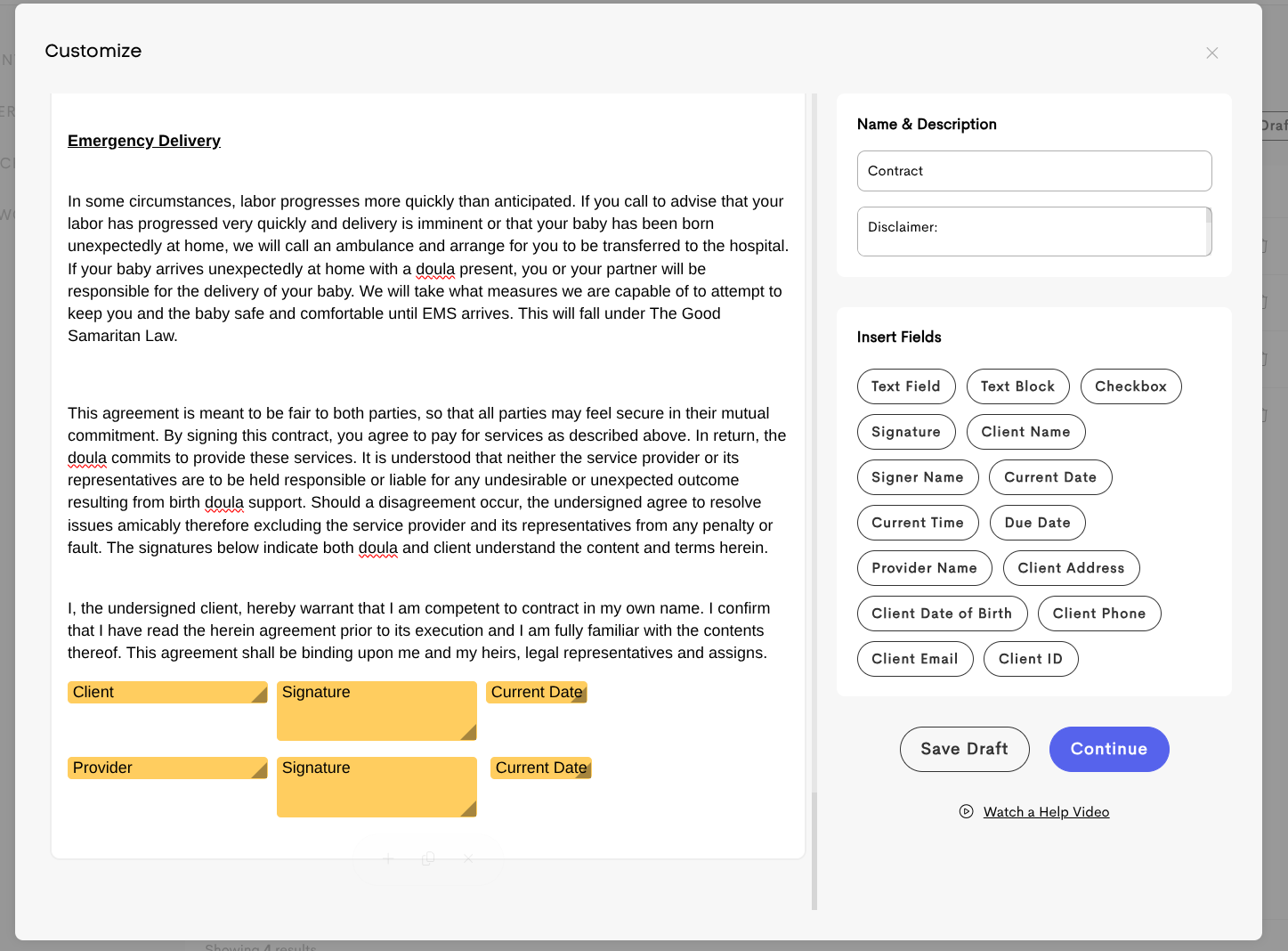Viewport: 1288px width, 951px height.
Task: Insert a Signature field from the panel
Action: 906,432
